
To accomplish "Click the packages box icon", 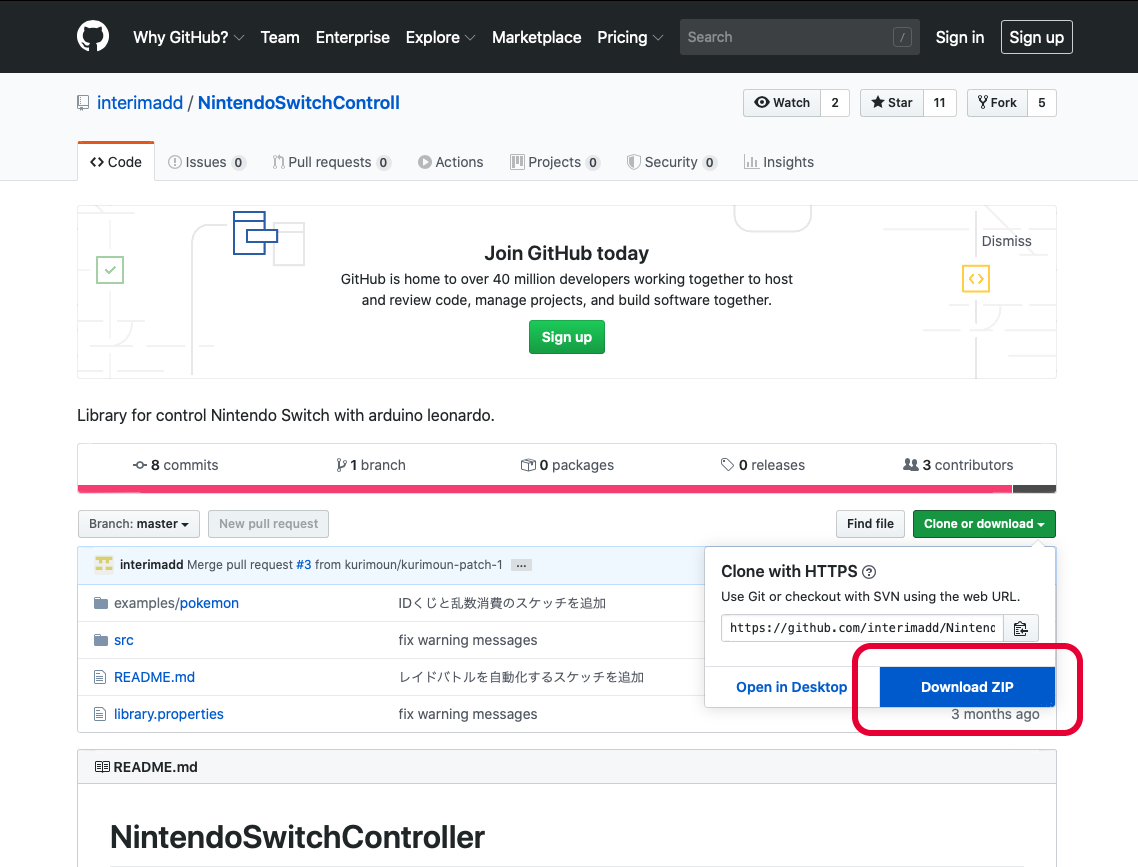I will click(528, 464).
